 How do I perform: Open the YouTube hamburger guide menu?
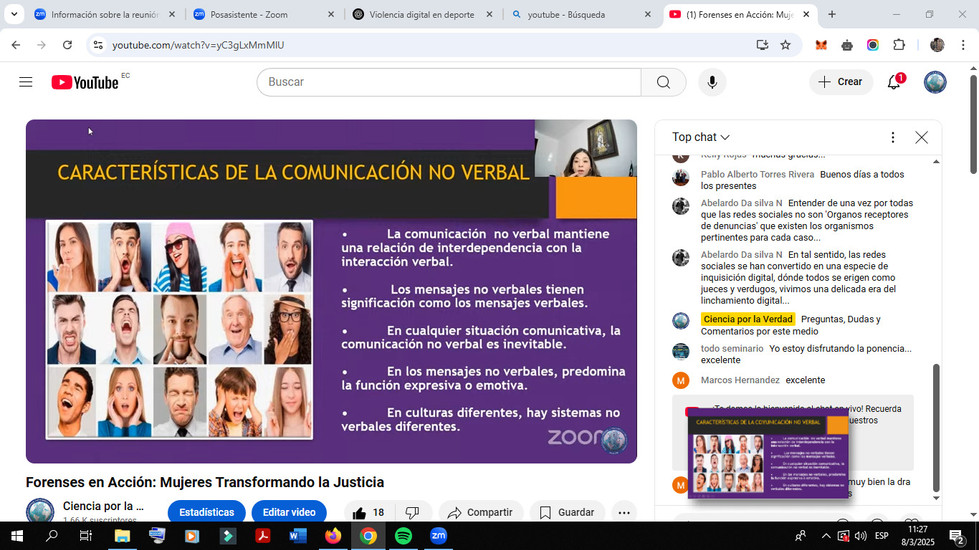26,82
